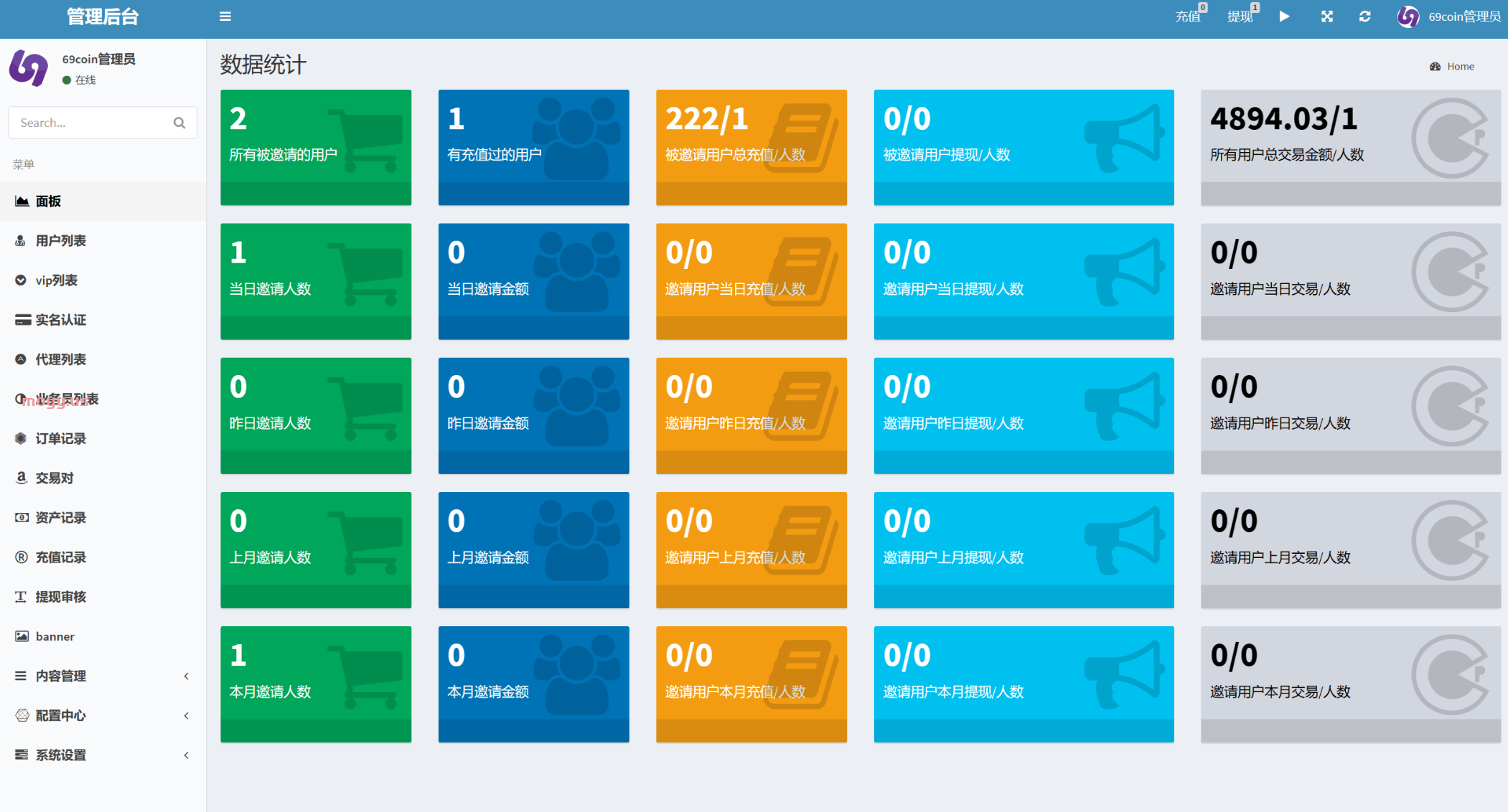Click the 4894.03/1 total value

click(x=1283, y=118)
